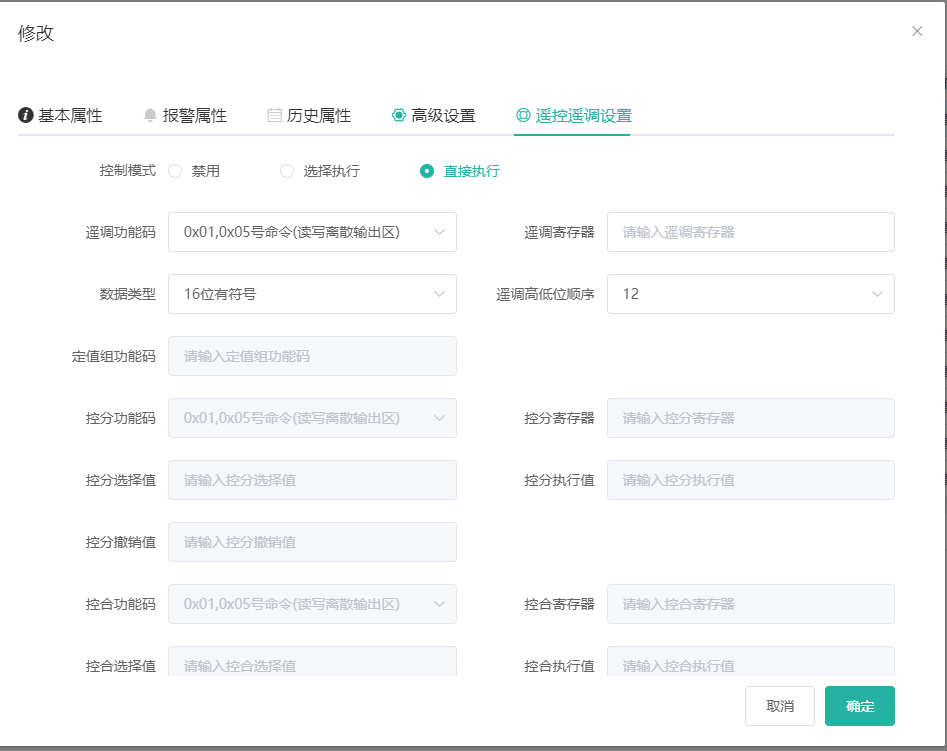Click the 数据类型 label
The image size is (947, 751).
tap(127, 294)
